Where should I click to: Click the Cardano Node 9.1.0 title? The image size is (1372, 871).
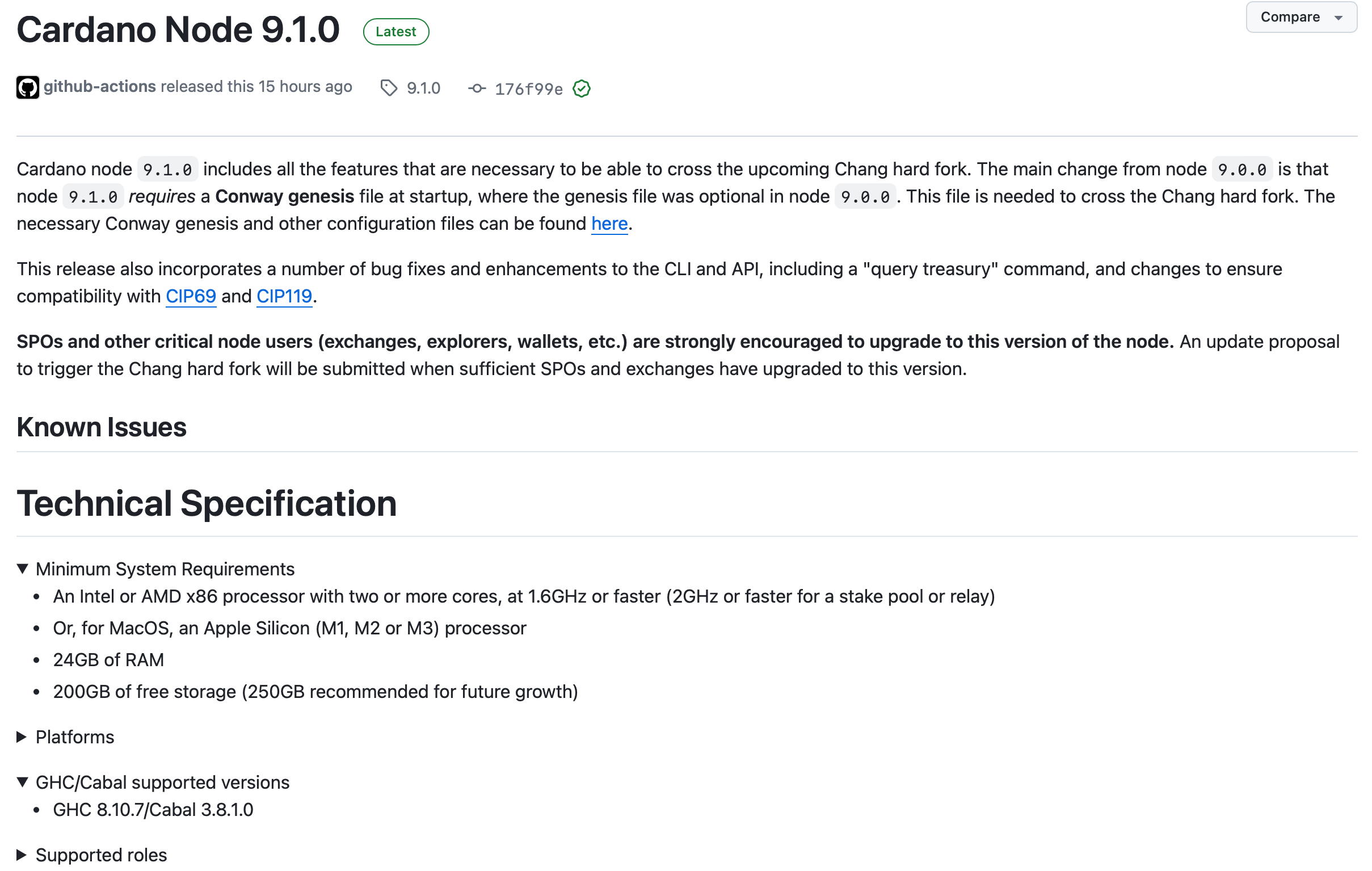178,30
